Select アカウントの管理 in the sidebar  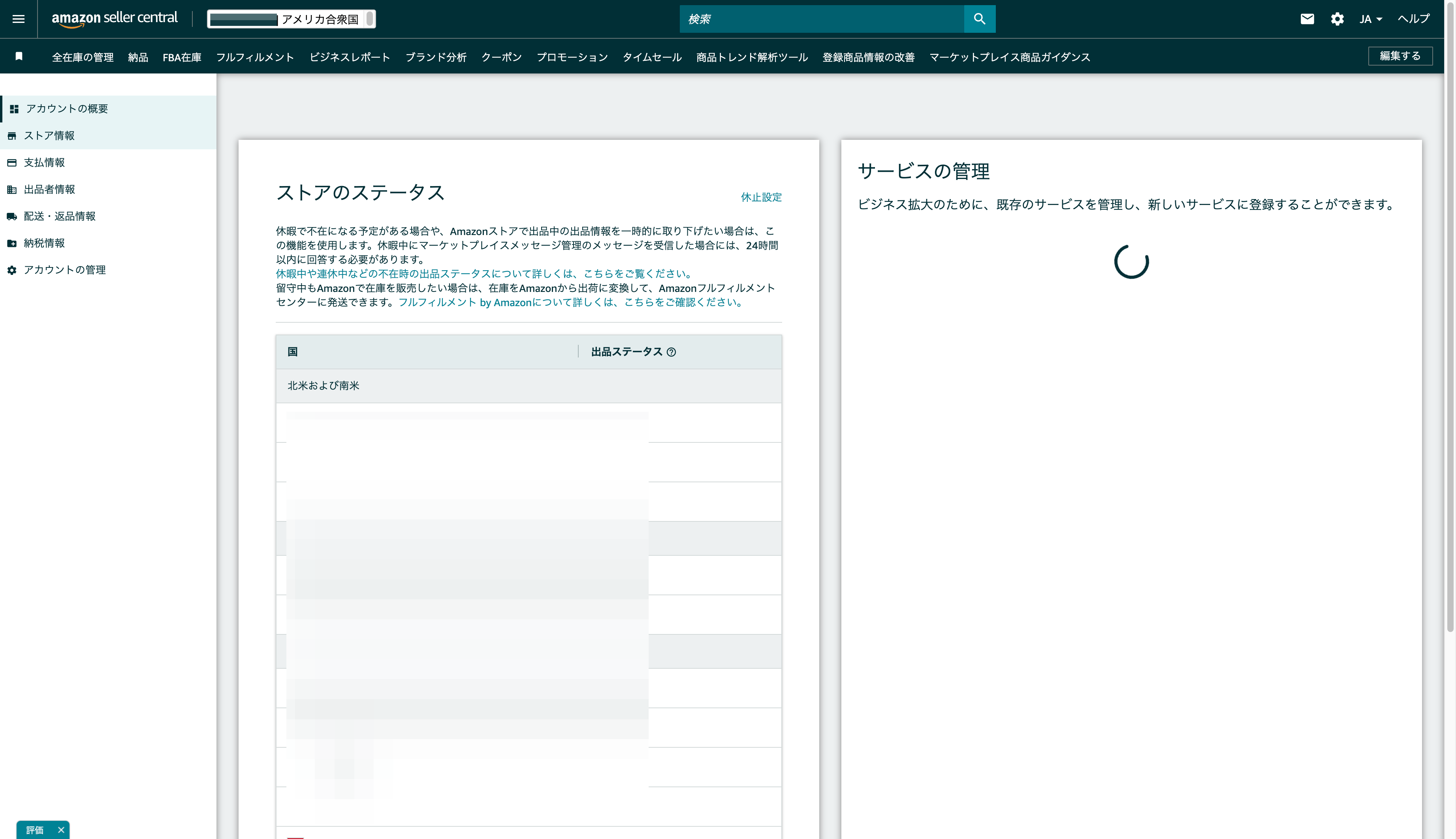click(x=108, y=270)
